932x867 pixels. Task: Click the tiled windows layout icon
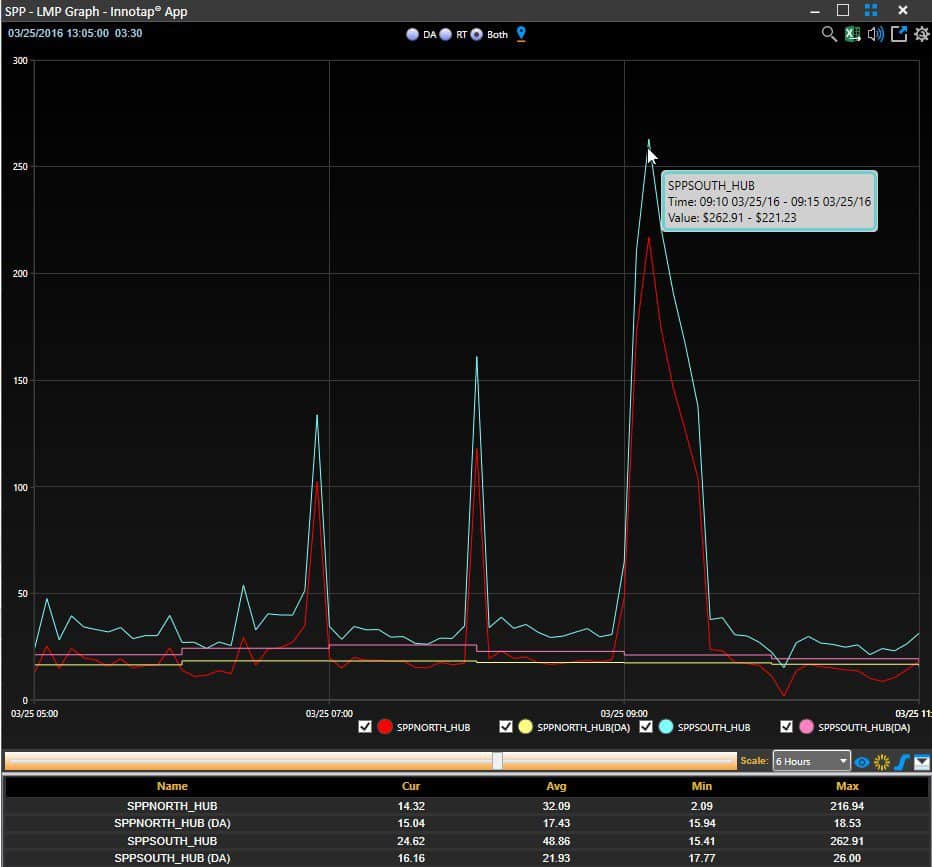(x=871, y=10)
